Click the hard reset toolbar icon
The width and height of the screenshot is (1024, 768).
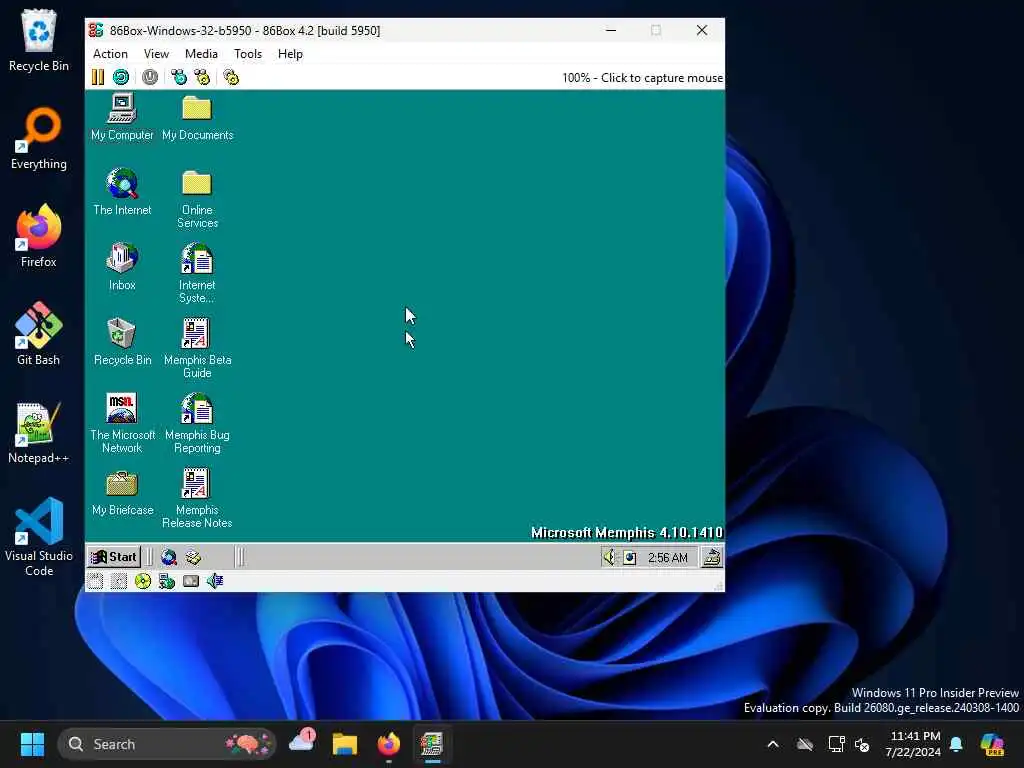(x=121, y=77)
